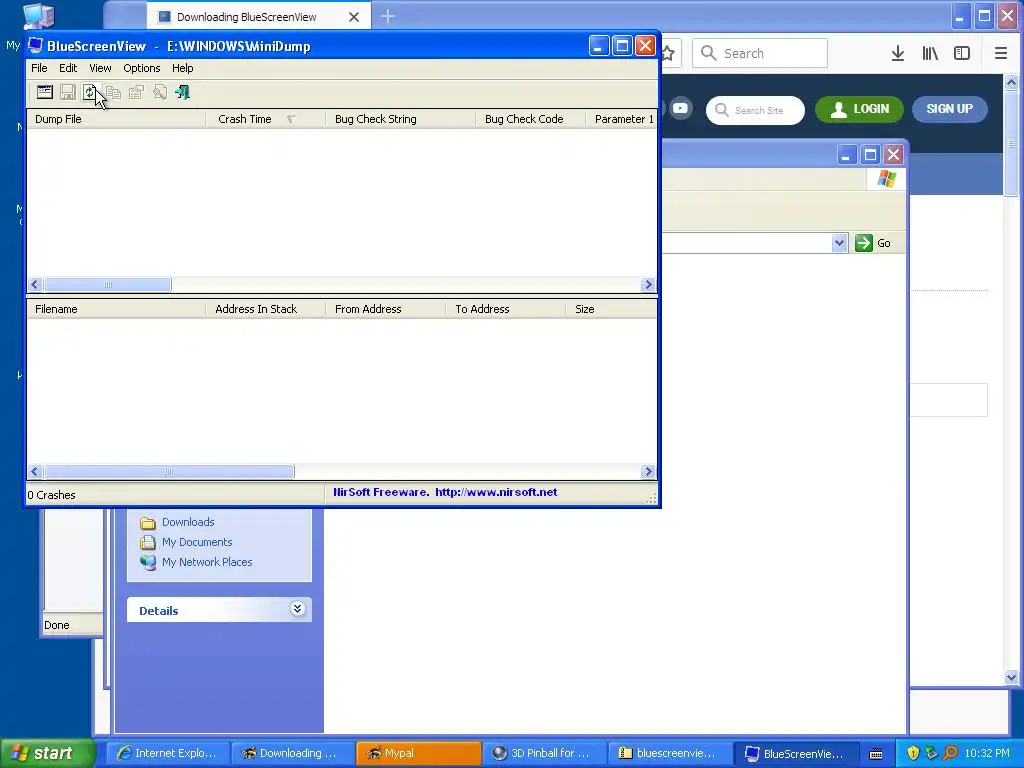Open My Documents in Explorer sidebar
The width and height of the screenshot is (1024, 768).
197,542
